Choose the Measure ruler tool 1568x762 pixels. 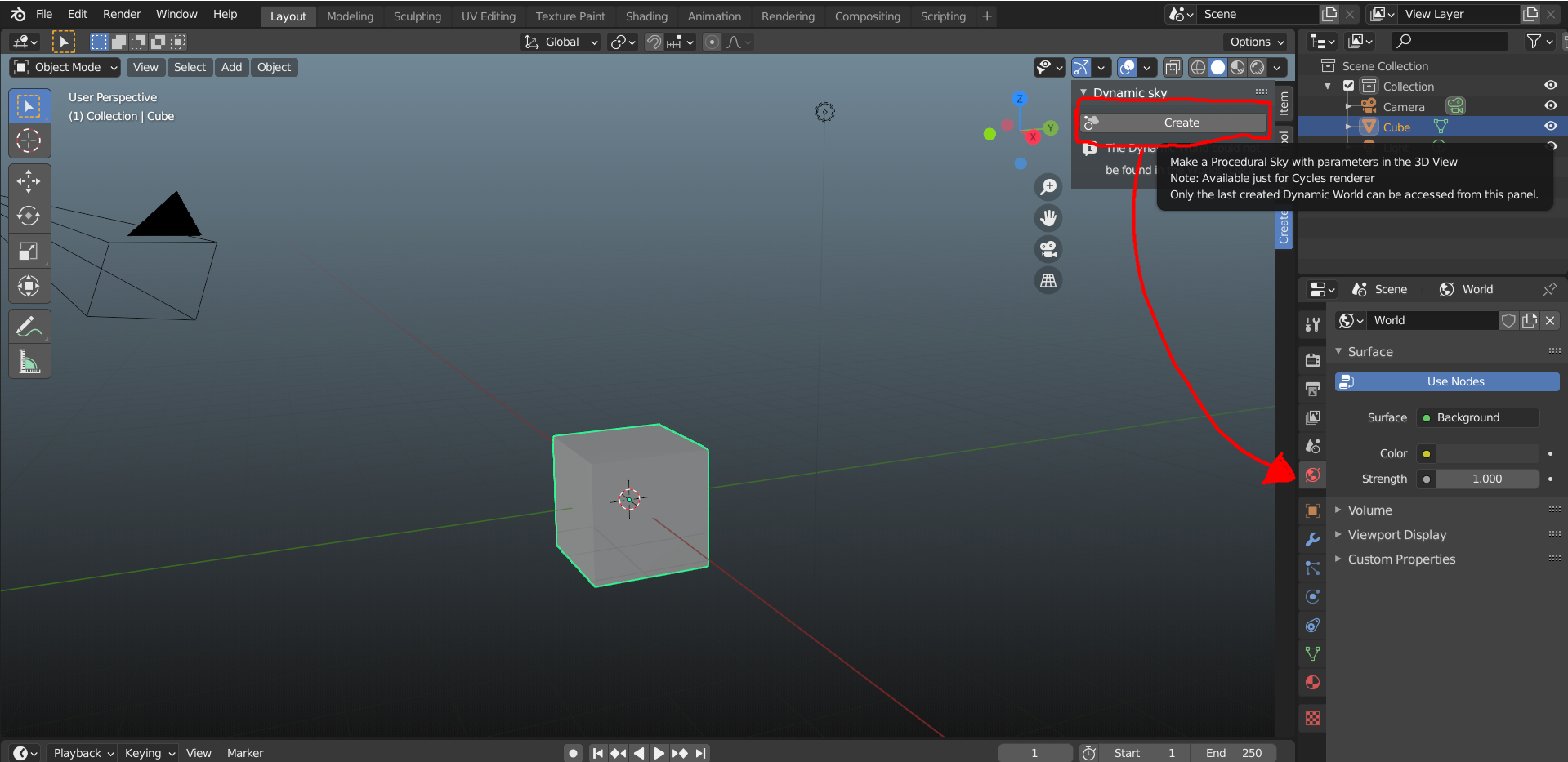click(29, 362)
